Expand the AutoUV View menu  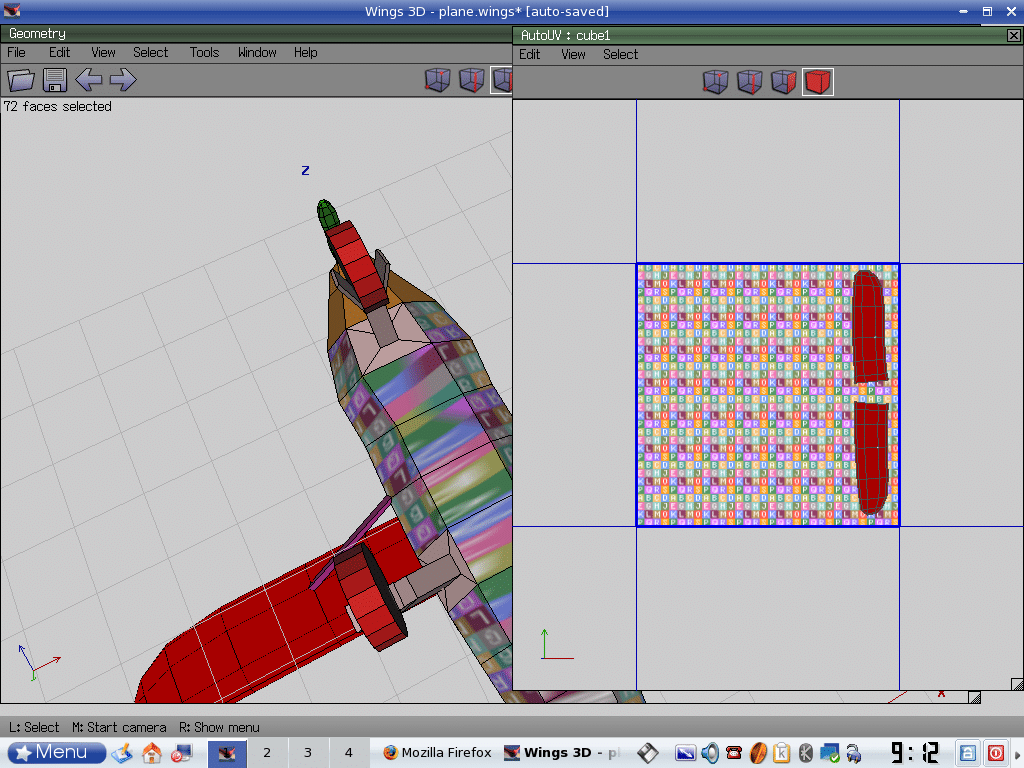point(573,54)
